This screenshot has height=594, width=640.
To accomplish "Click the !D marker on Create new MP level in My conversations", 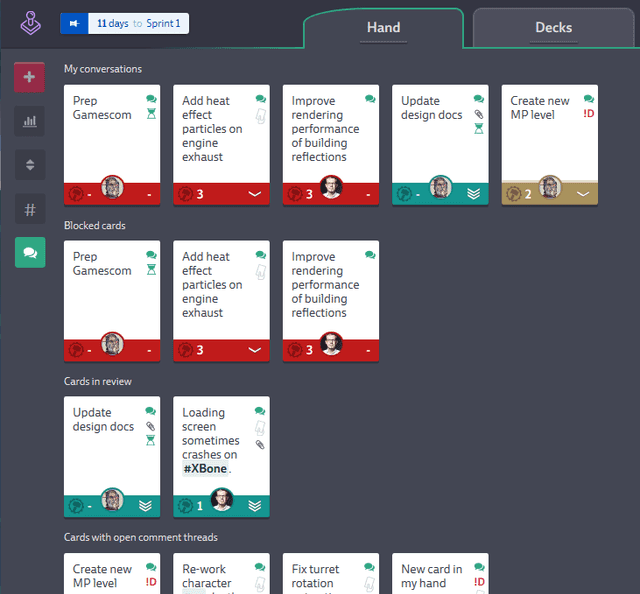I will tap(589, 114).
